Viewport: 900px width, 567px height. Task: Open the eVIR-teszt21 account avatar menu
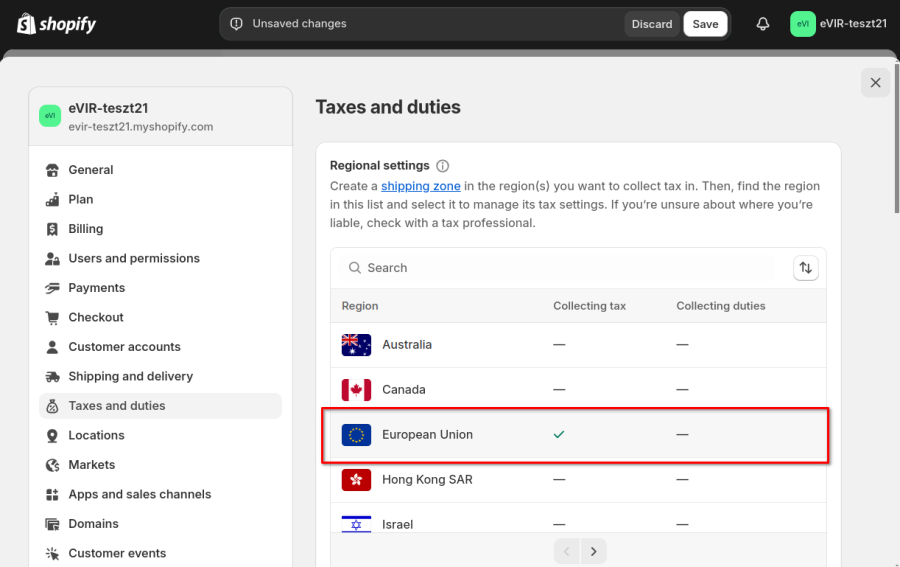[x=839, y=24]
